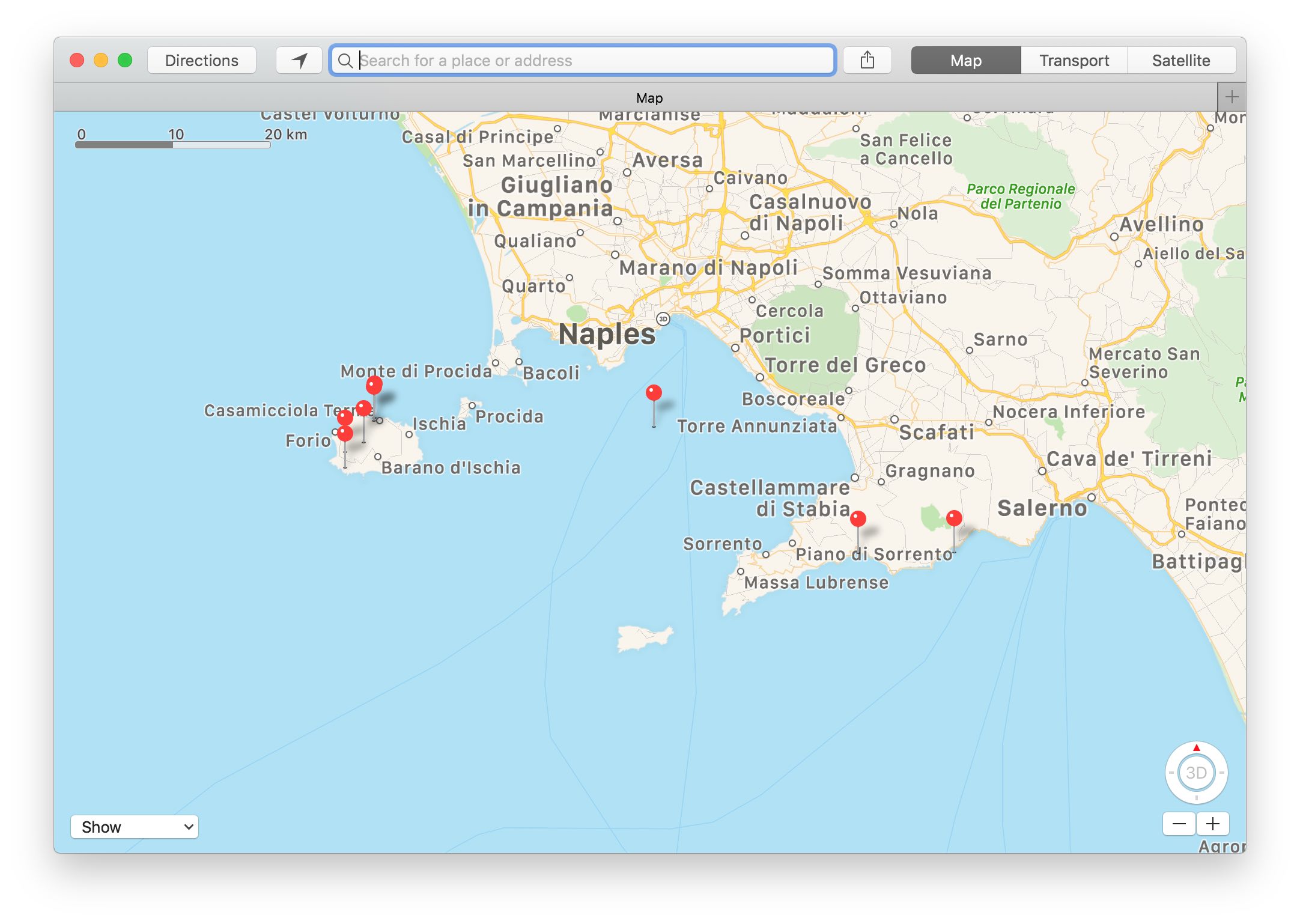
Task: Click the Directions button
Action: (x=202, y=60)
